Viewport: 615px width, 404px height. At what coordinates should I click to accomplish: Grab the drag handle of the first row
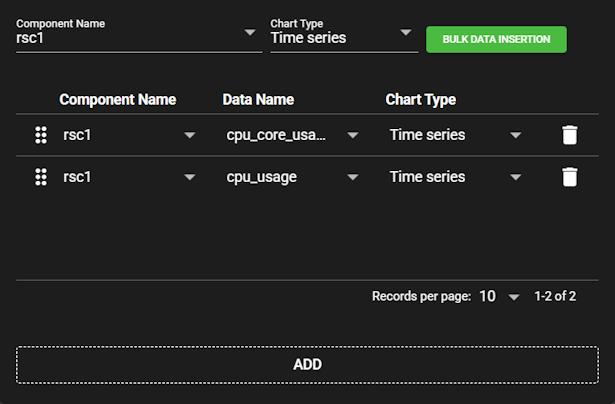[x=41, y=135]
